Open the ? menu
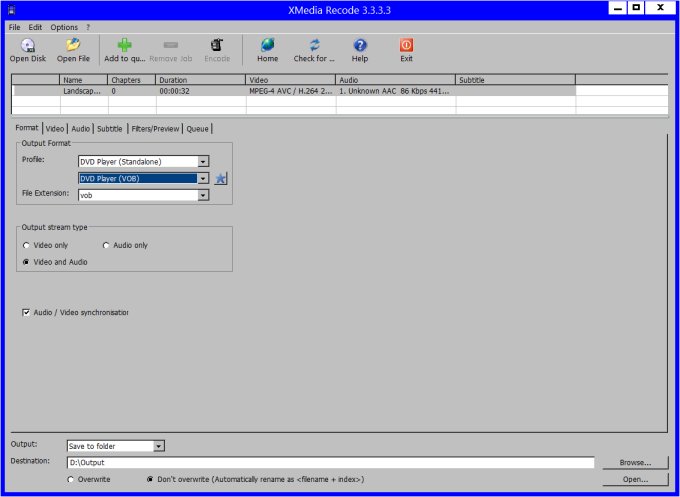Viewport: 680px width, 497px height. 88,27
